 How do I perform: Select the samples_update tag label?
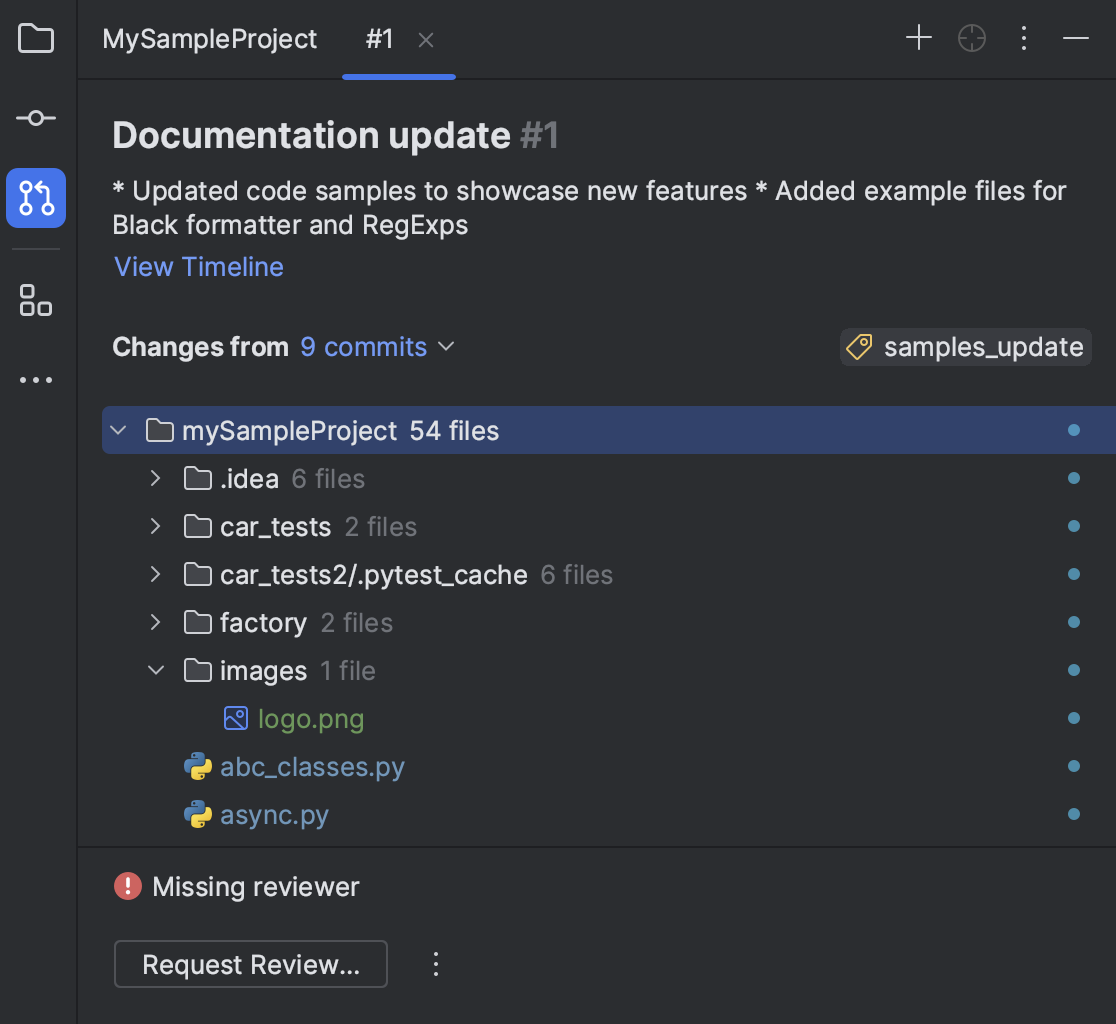964,347
